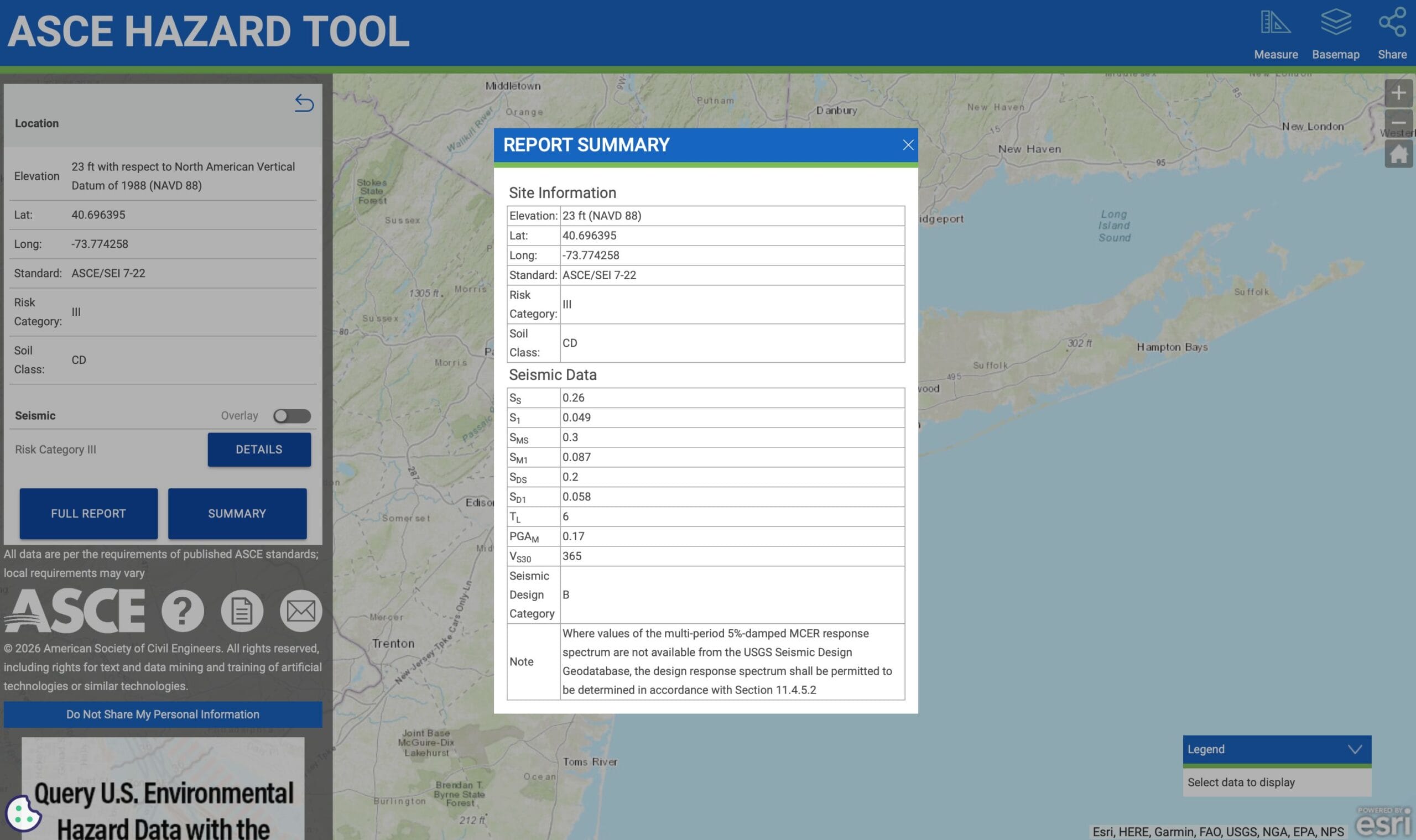Screen dimensions: 1416x840
Task: Click the Esri logo on the map
Action: pyautogui.click(x=1383, y=822)
